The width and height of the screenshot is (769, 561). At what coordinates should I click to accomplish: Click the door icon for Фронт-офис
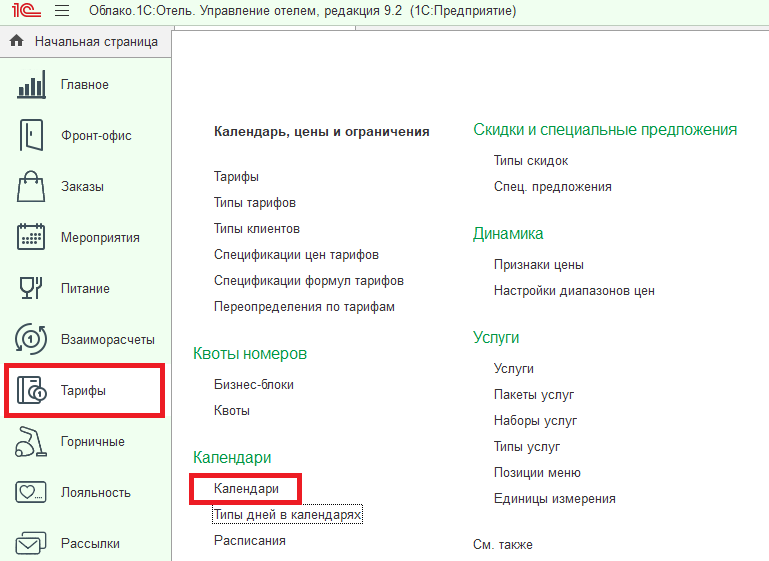(31, 135)
